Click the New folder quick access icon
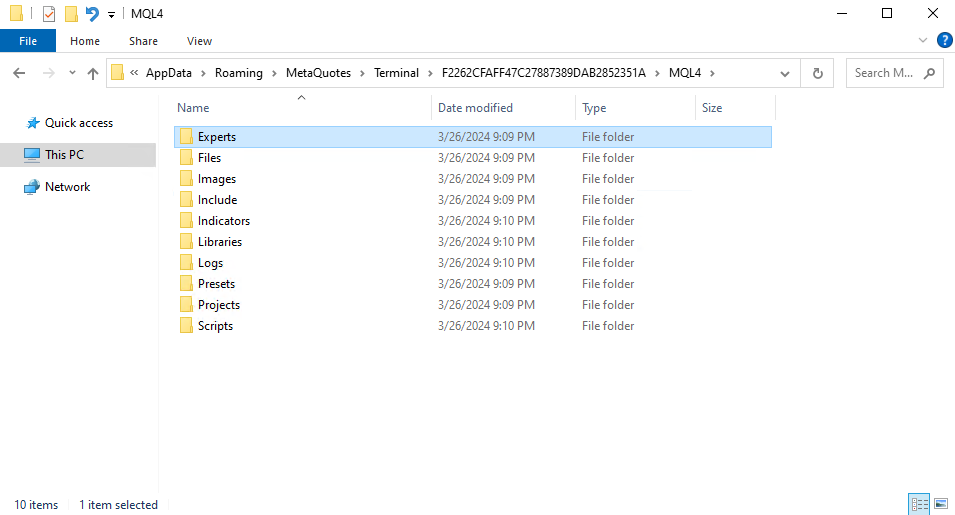 click(71, 13)
